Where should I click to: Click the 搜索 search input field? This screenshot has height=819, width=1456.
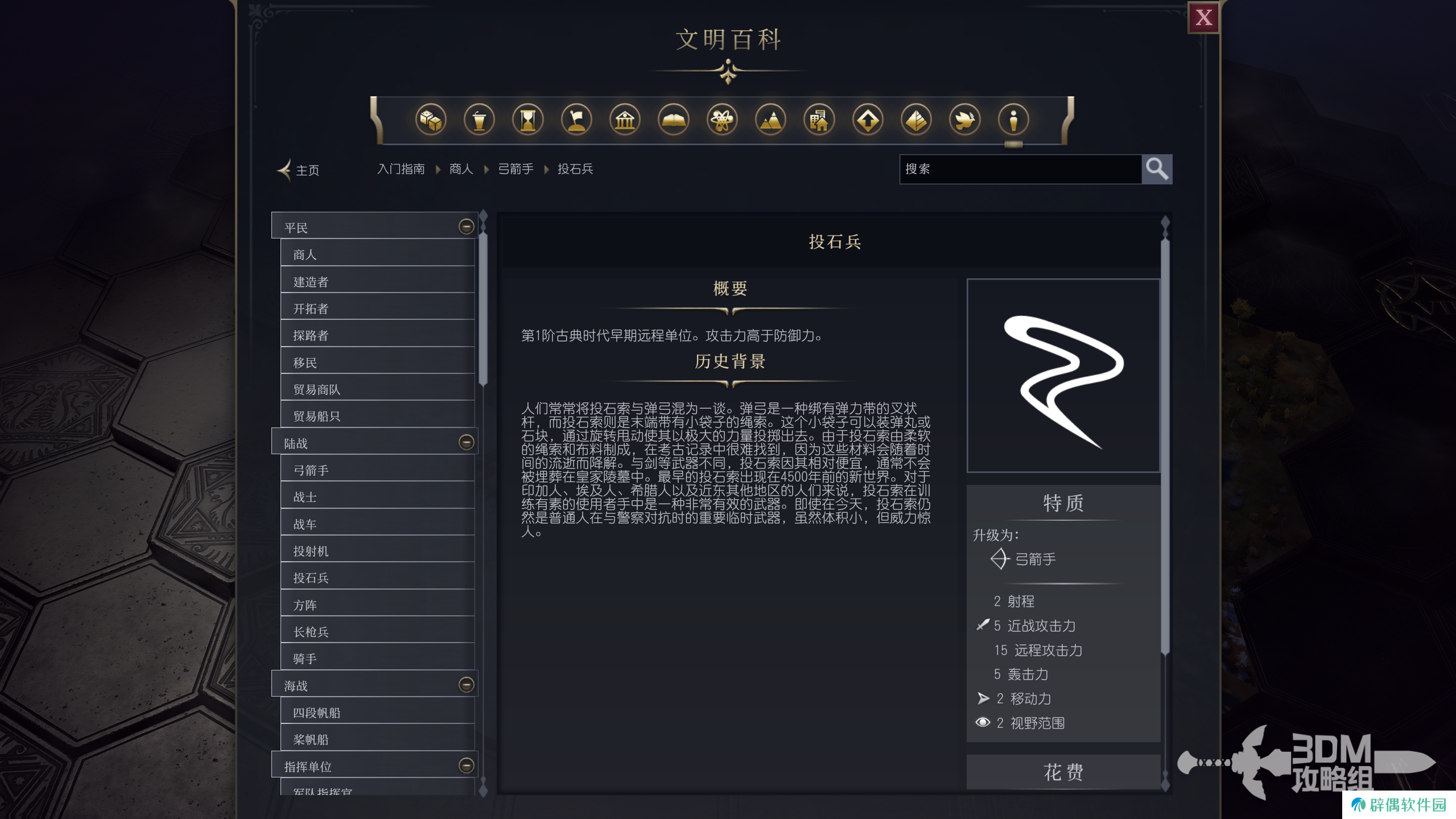coord(1020,169)
